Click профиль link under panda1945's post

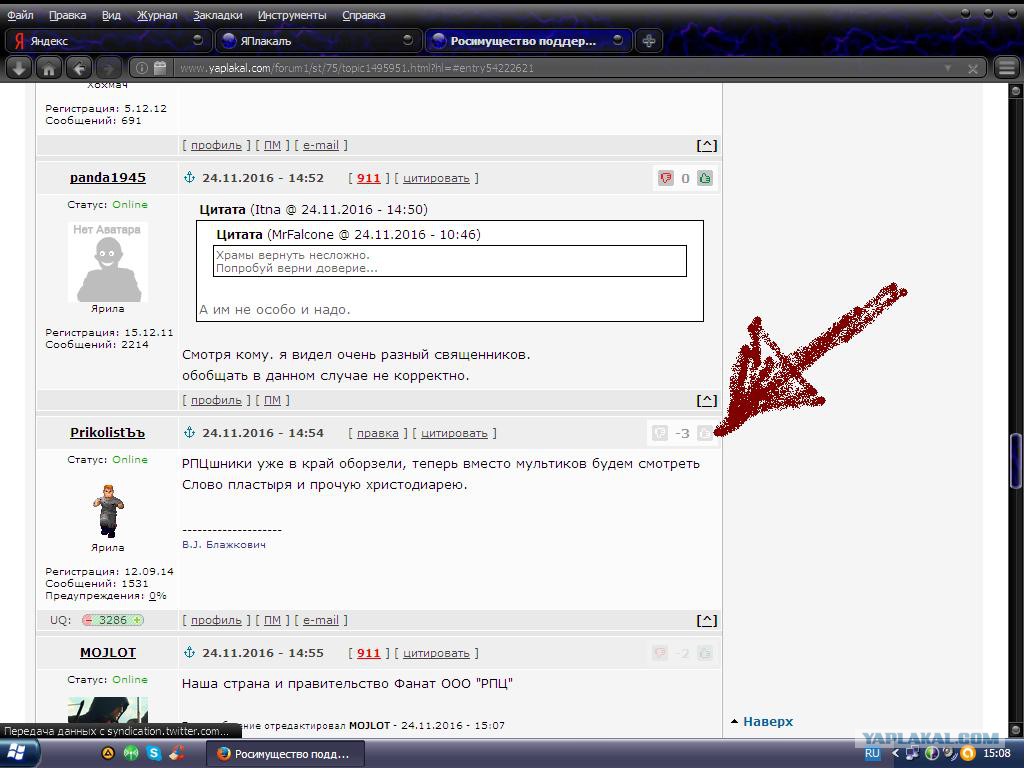216,400
